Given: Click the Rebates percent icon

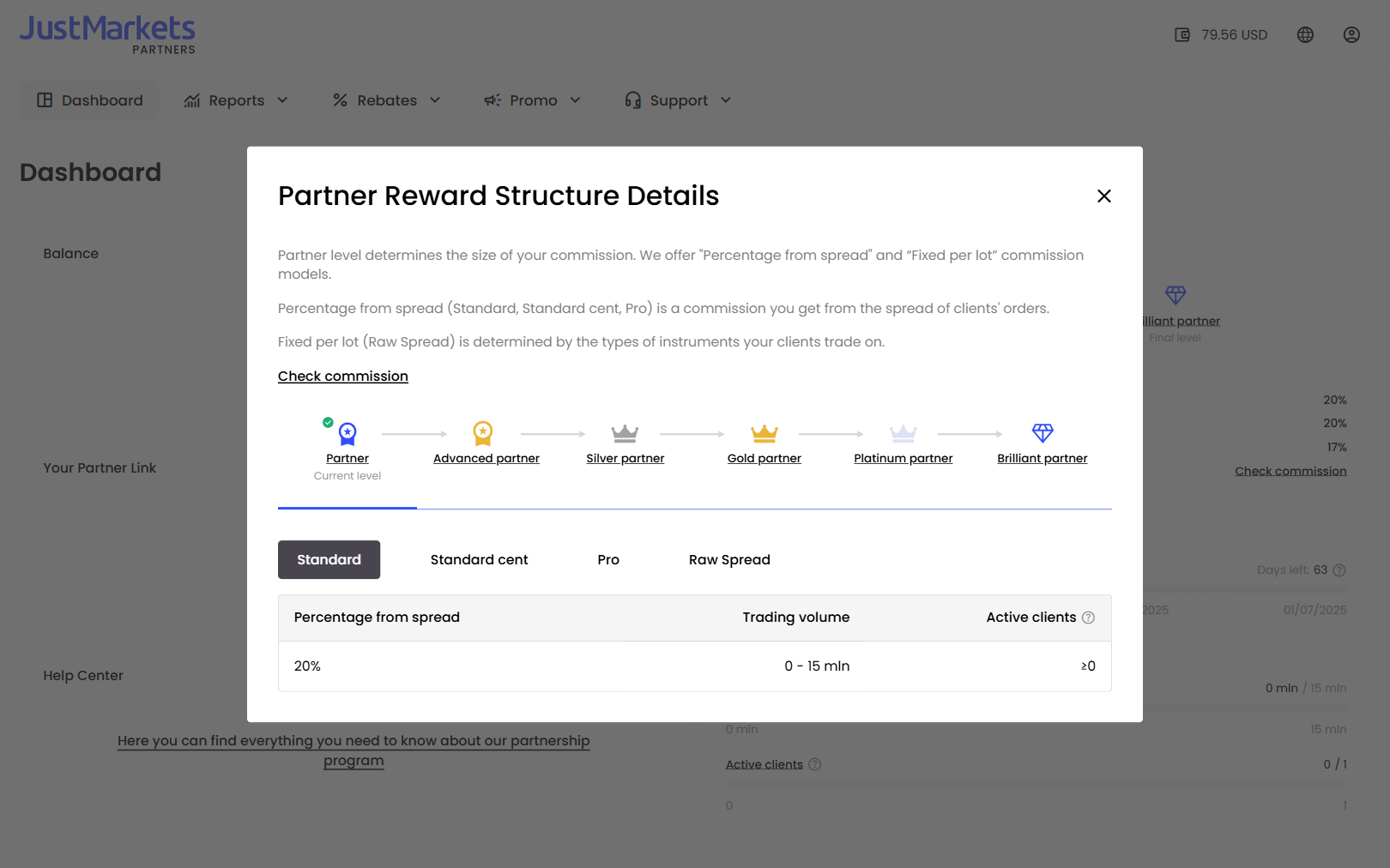Looking at the screenshot, I should 340,100.
